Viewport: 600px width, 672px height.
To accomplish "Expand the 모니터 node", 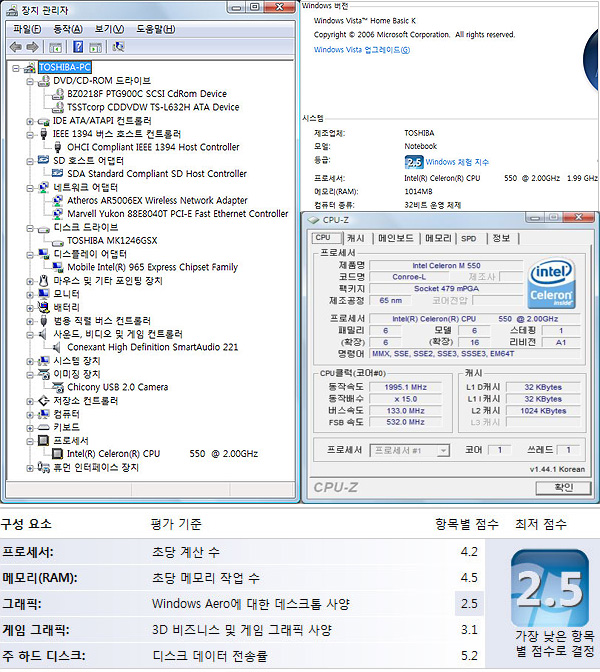I will coord(30,295).
